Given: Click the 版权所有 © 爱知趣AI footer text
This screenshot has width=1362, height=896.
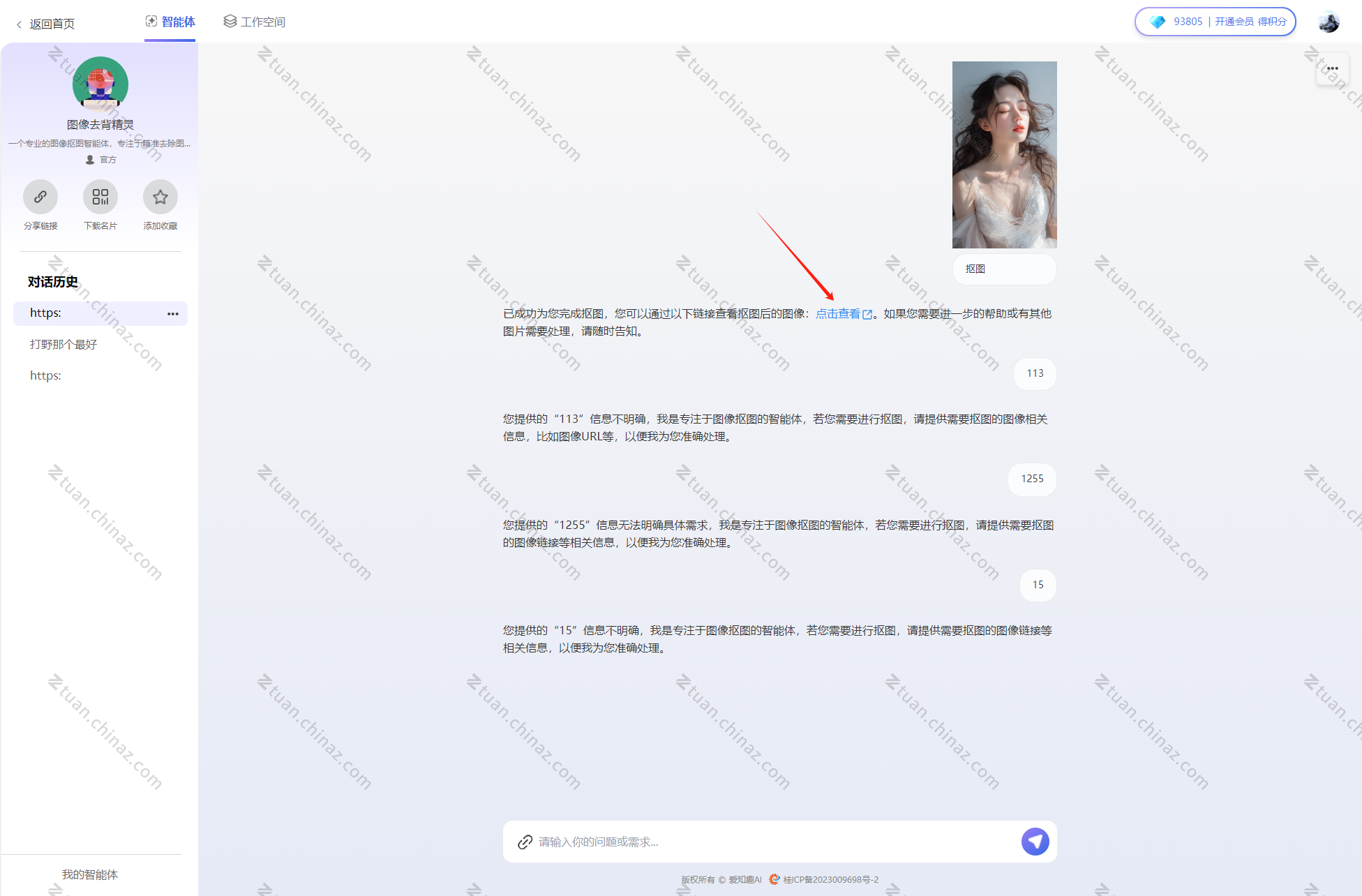Looking at the screenshot, I should [x=721, y=880].
